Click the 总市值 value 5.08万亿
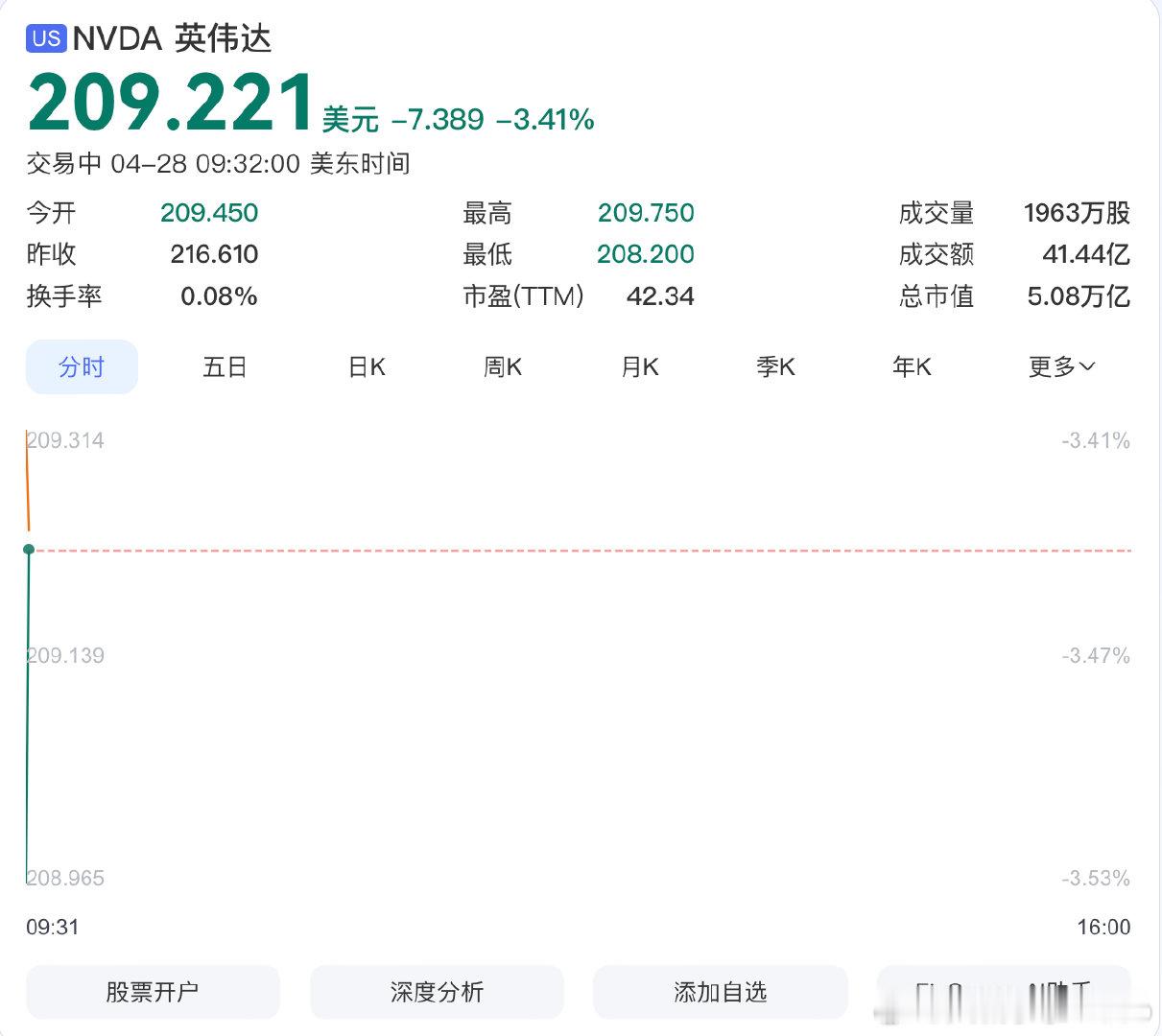The width and height of the screenshot is (1162, 1036). 1079,296
